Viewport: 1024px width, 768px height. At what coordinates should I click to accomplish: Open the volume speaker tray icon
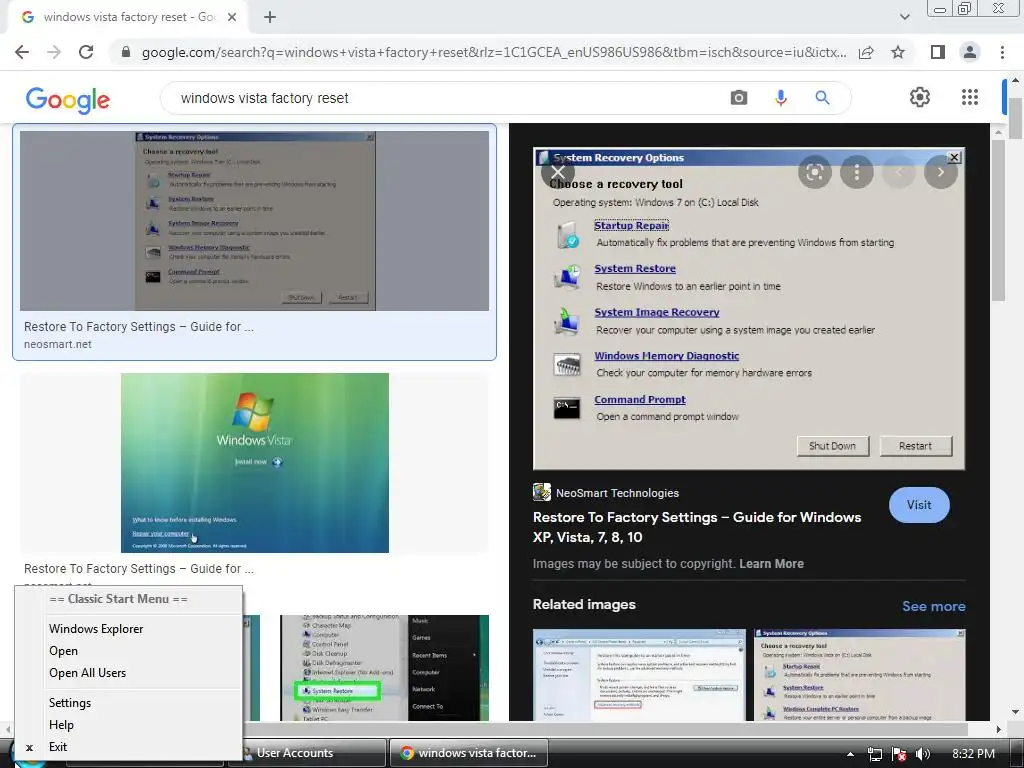[923, 754]
